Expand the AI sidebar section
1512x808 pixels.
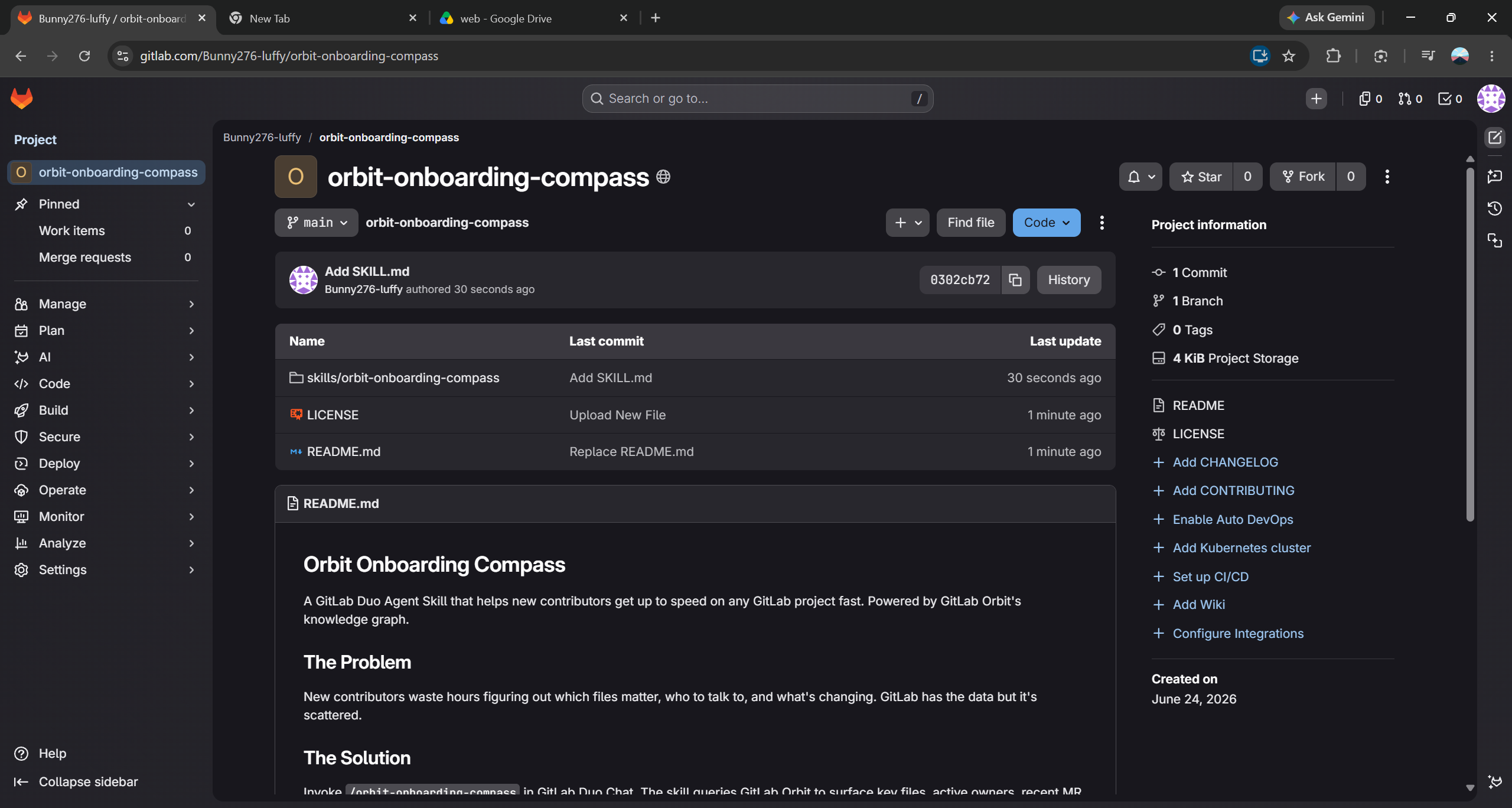(106, 357)
